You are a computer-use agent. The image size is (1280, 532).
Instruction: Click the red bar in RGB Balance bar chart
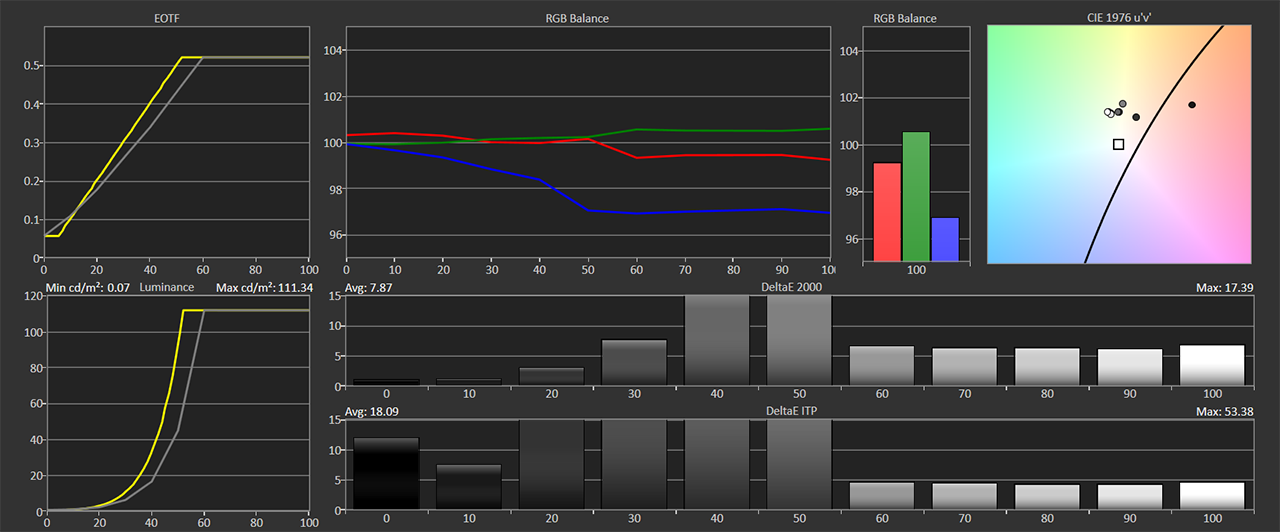(887, 211)
